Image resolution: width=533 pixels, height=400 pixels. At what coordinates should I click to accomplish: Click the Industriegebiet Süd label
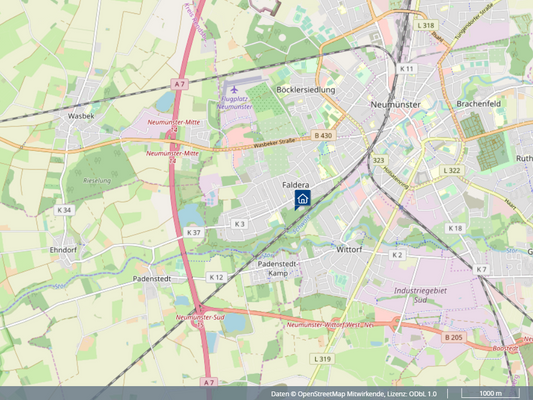tap(420, 295)
